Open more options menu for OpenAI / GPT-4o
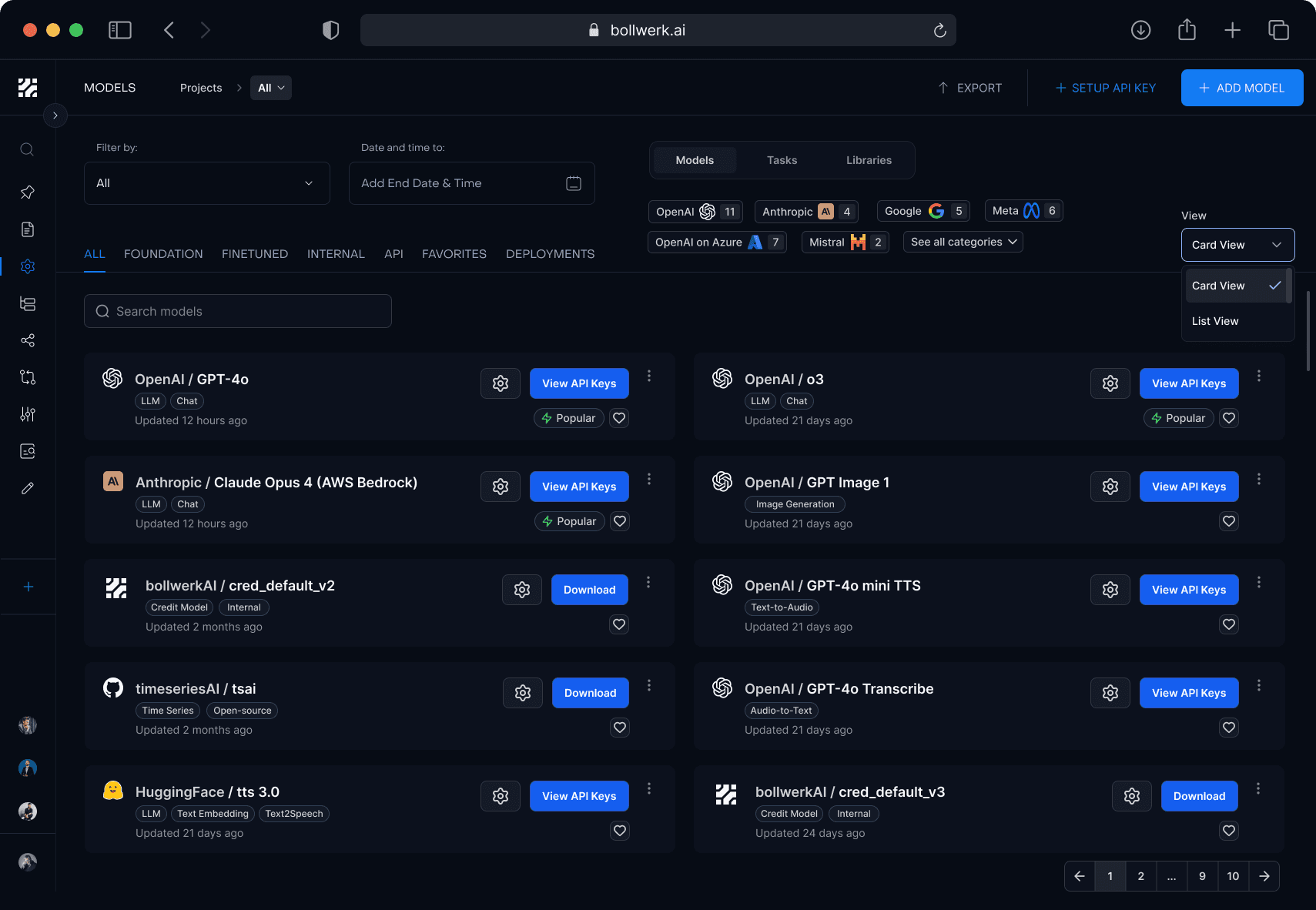The image size is (1316, 910). coord(649,376)
